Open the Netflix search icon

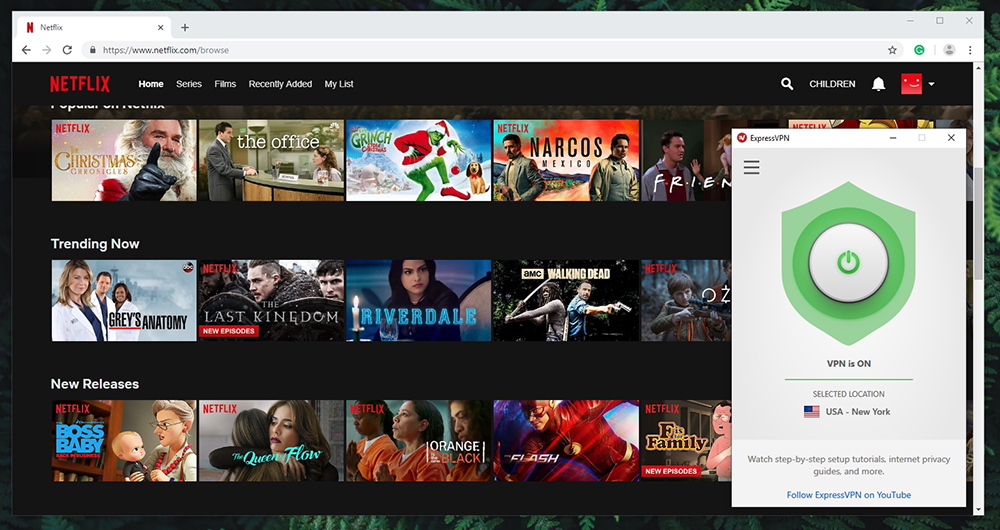click(787, 84)
